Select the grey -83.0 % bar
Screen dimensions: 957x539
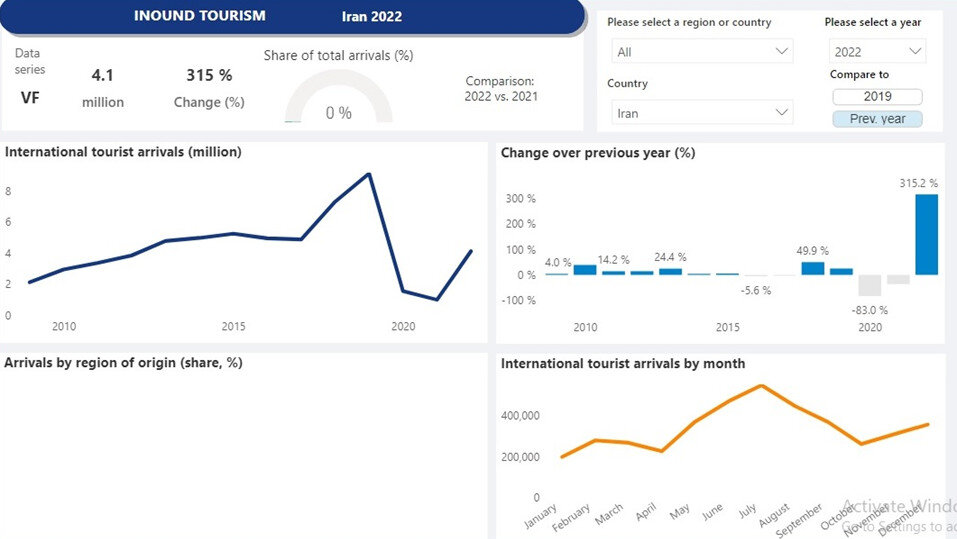coord(869,285)
